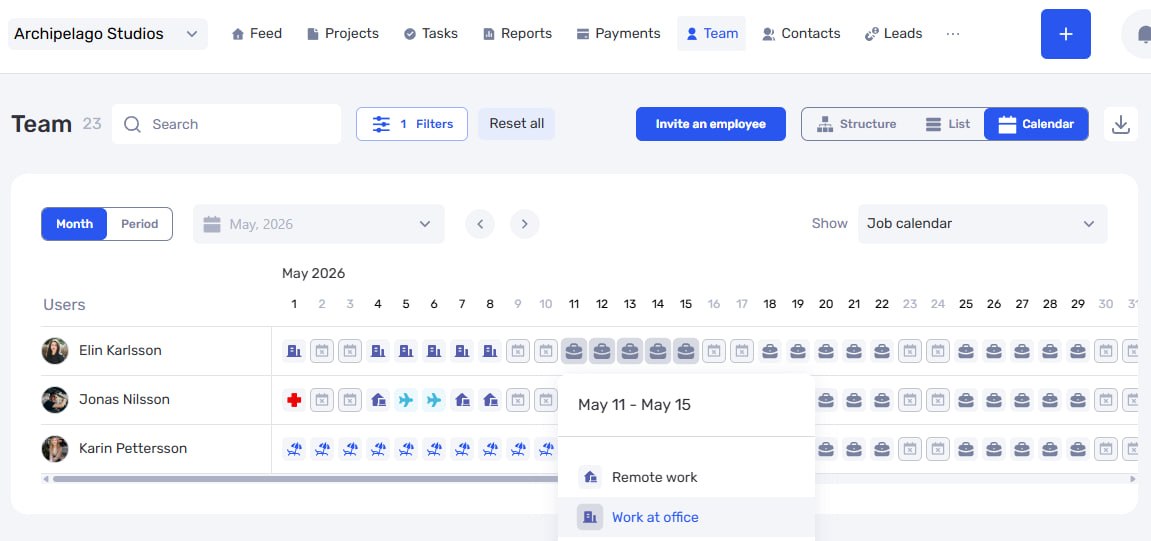The width and height of the screenshot is (1151, 541).
Task: Open the notification bell
Action: point(1141,34)
